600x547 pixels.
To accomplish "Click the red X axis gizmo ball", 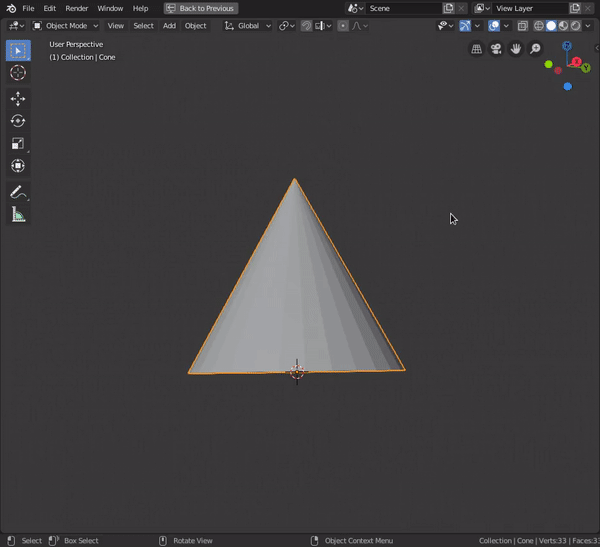I will coord(576,61).
